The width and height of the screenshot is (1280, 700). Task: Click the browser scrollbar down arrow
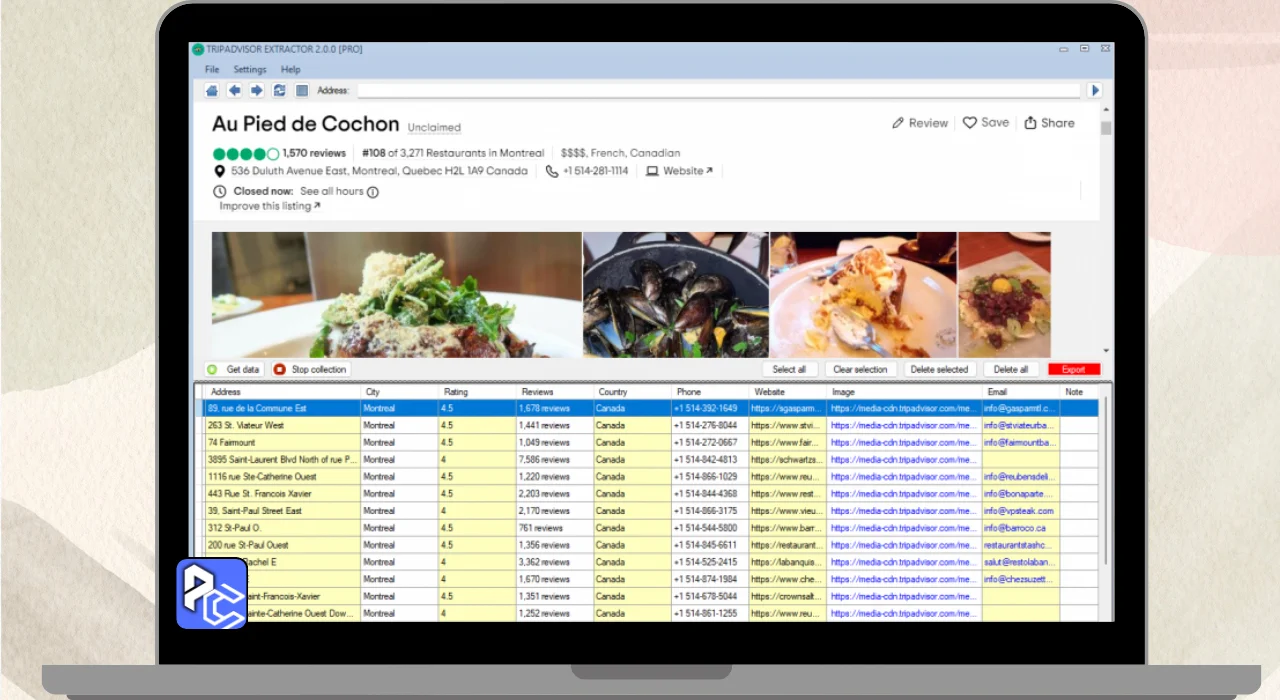tap(1106, 351)
